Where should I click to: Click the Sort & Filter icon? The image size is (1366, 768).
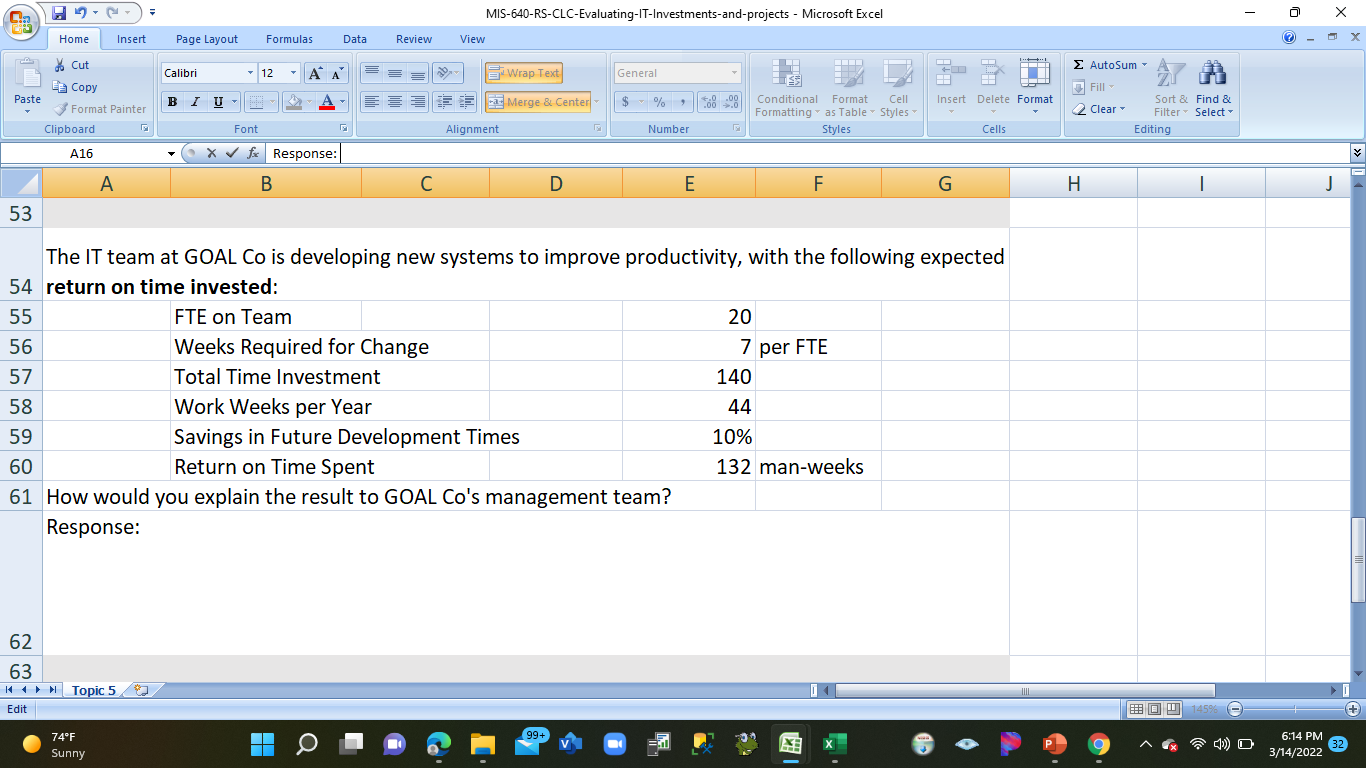tap(1170, 75)
